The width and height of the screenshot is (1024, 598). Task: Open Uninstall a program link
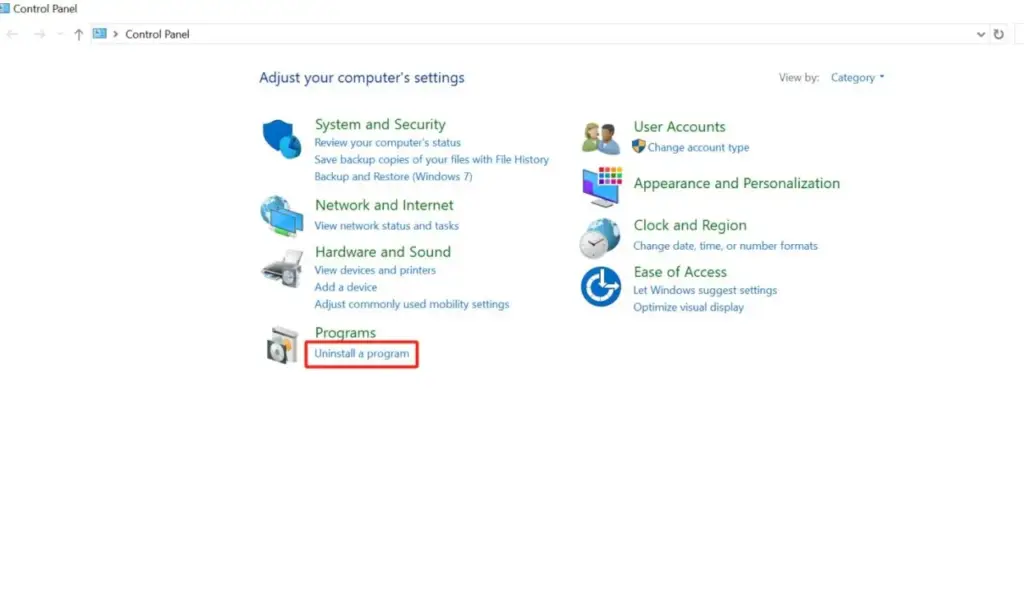click(x=361, y=354)
